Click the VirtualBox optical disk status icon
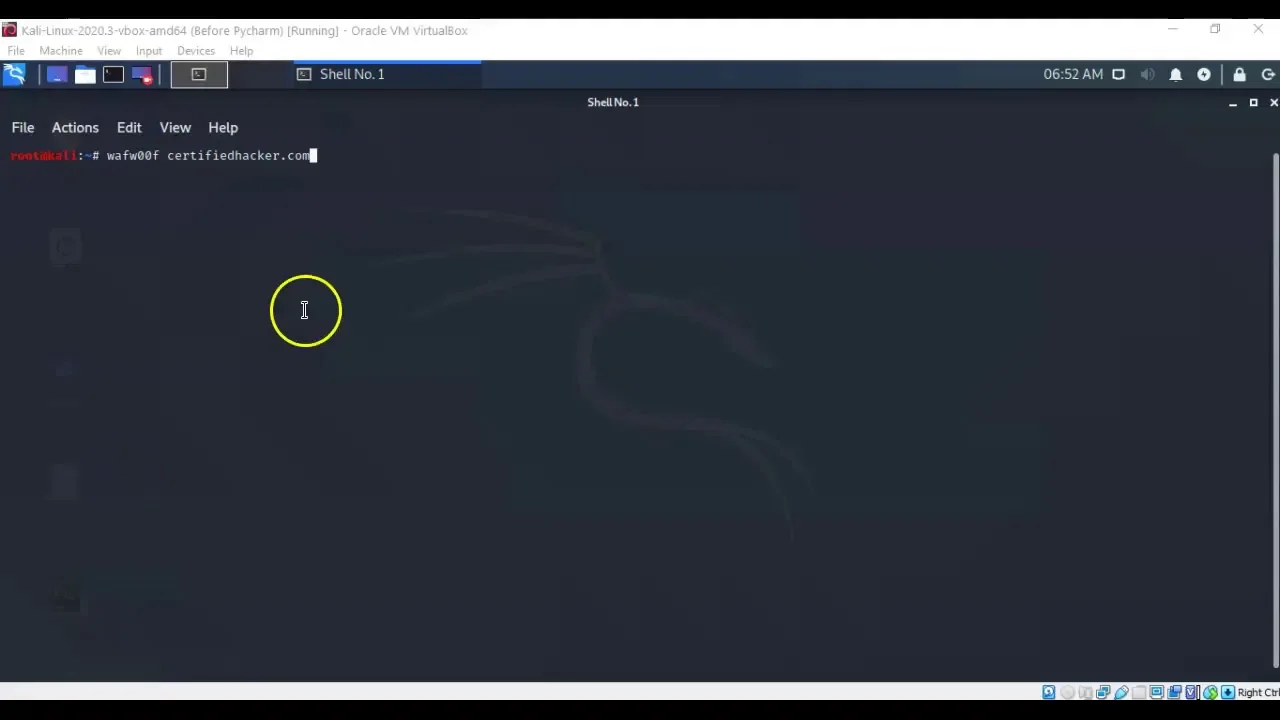Image resolution: width=1280 pixels, height=720 pixels. click(1067, 692)
